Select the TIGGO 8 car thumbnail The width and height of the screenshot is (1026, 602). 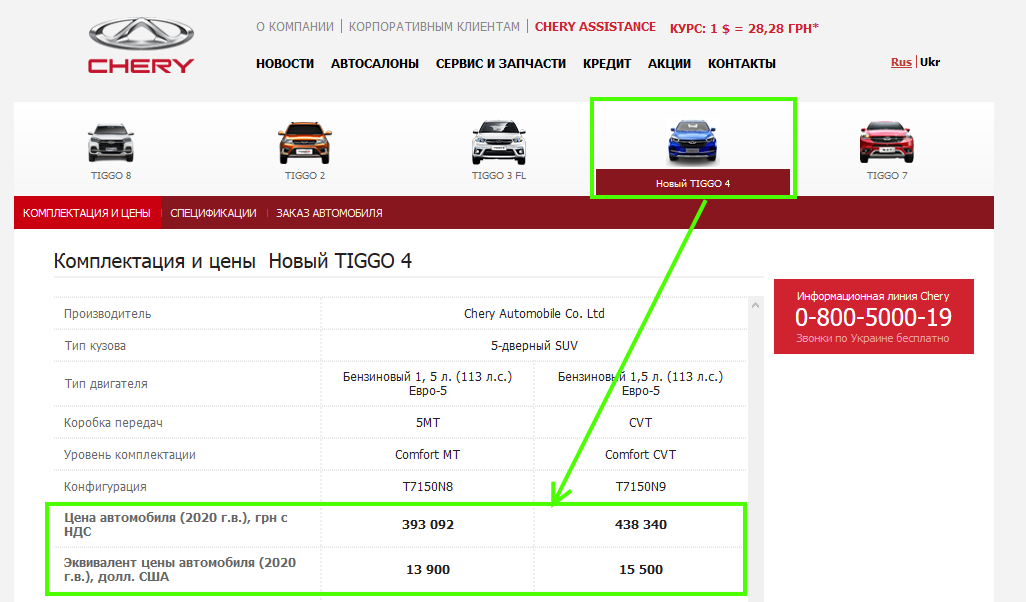[111, 143]
